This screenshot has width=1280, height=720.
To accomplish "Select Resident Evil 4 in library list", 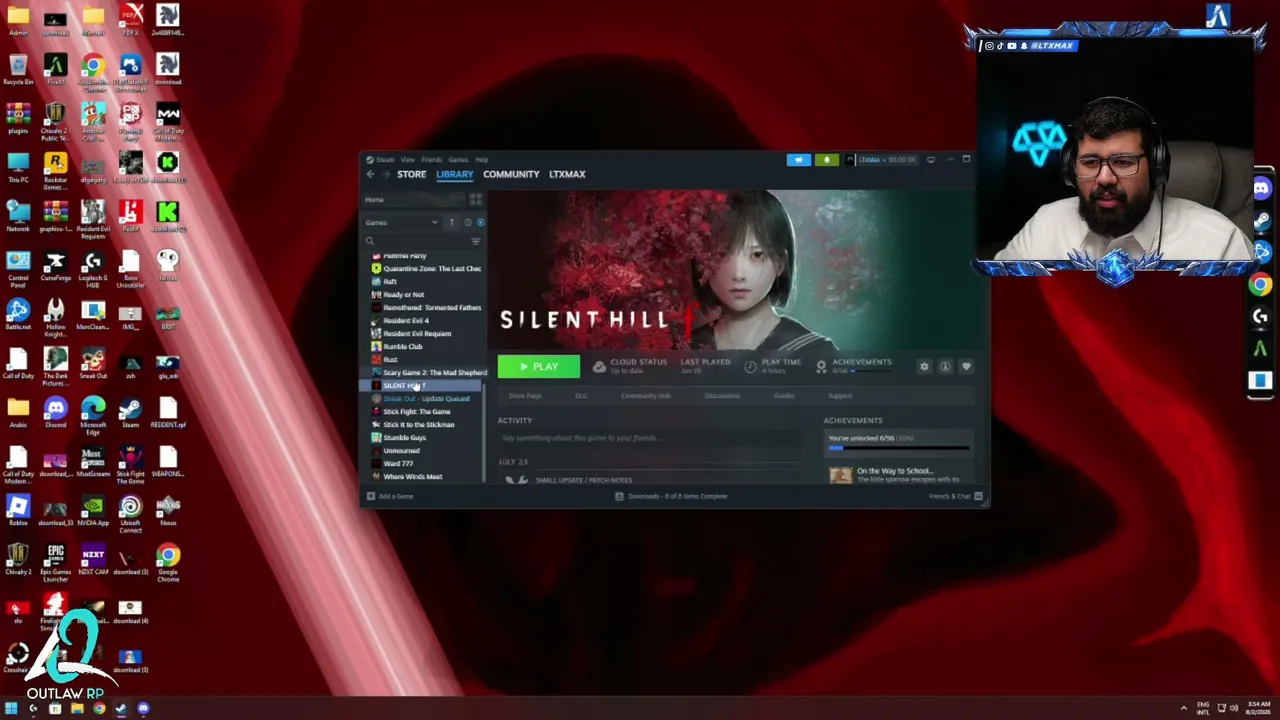I will (x=406, y=321).
